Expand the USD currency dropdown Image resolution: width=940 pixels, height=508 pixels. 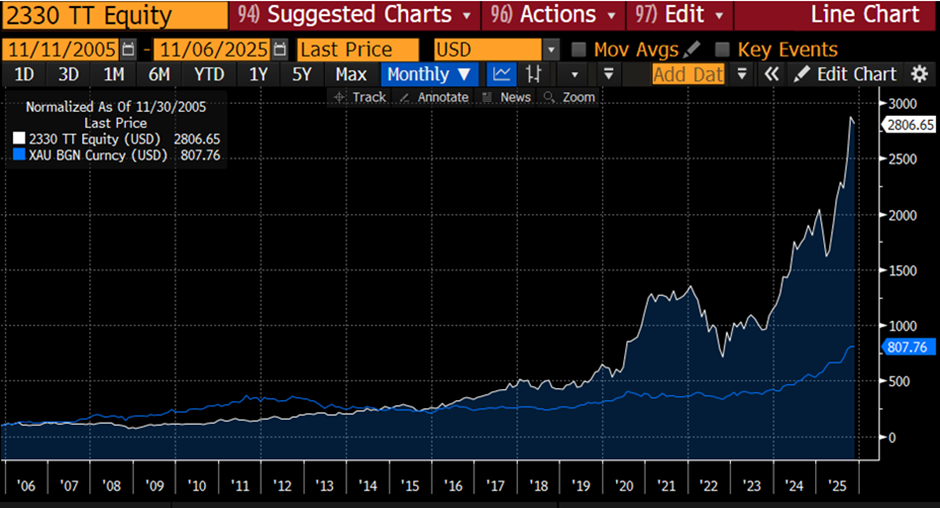[x=551, y=49]
